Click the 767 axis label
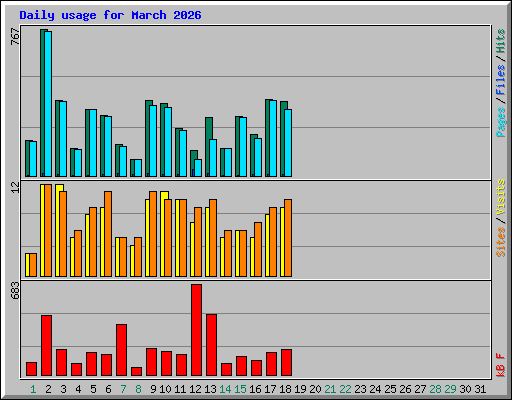The height and width of the screenshot is (400, 512). [x=15, y=36]
